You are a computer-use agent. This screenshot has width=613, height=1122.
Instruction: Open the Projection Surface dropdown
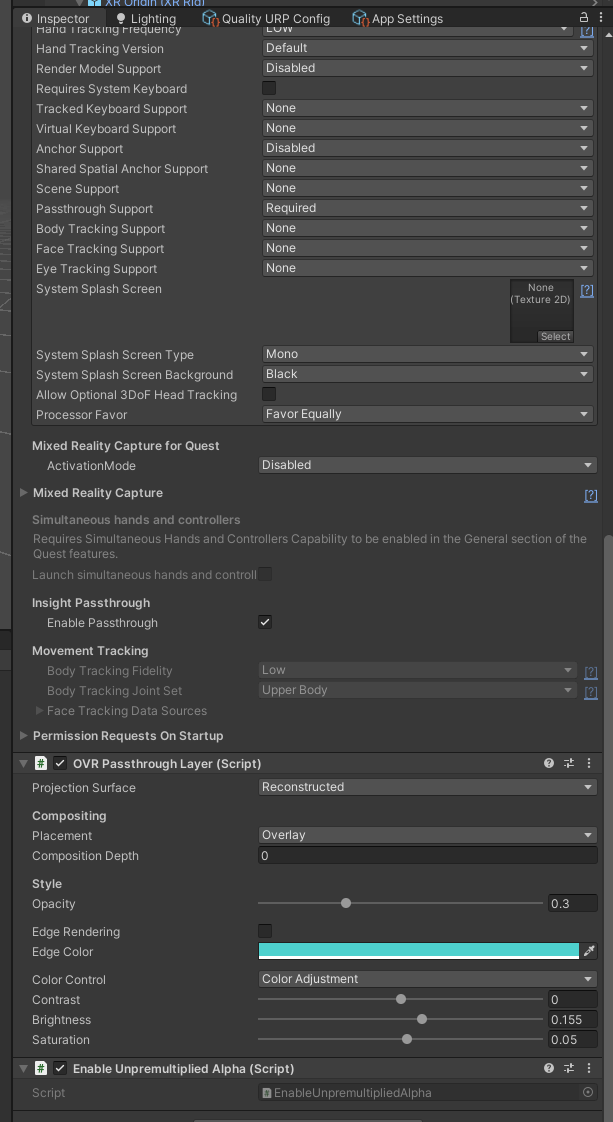(427, 787)
